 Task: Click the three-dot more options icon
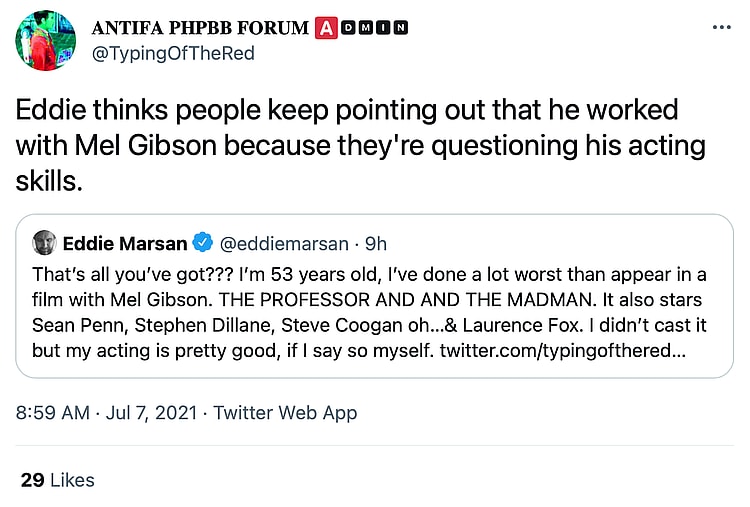(x=721, y=28)
